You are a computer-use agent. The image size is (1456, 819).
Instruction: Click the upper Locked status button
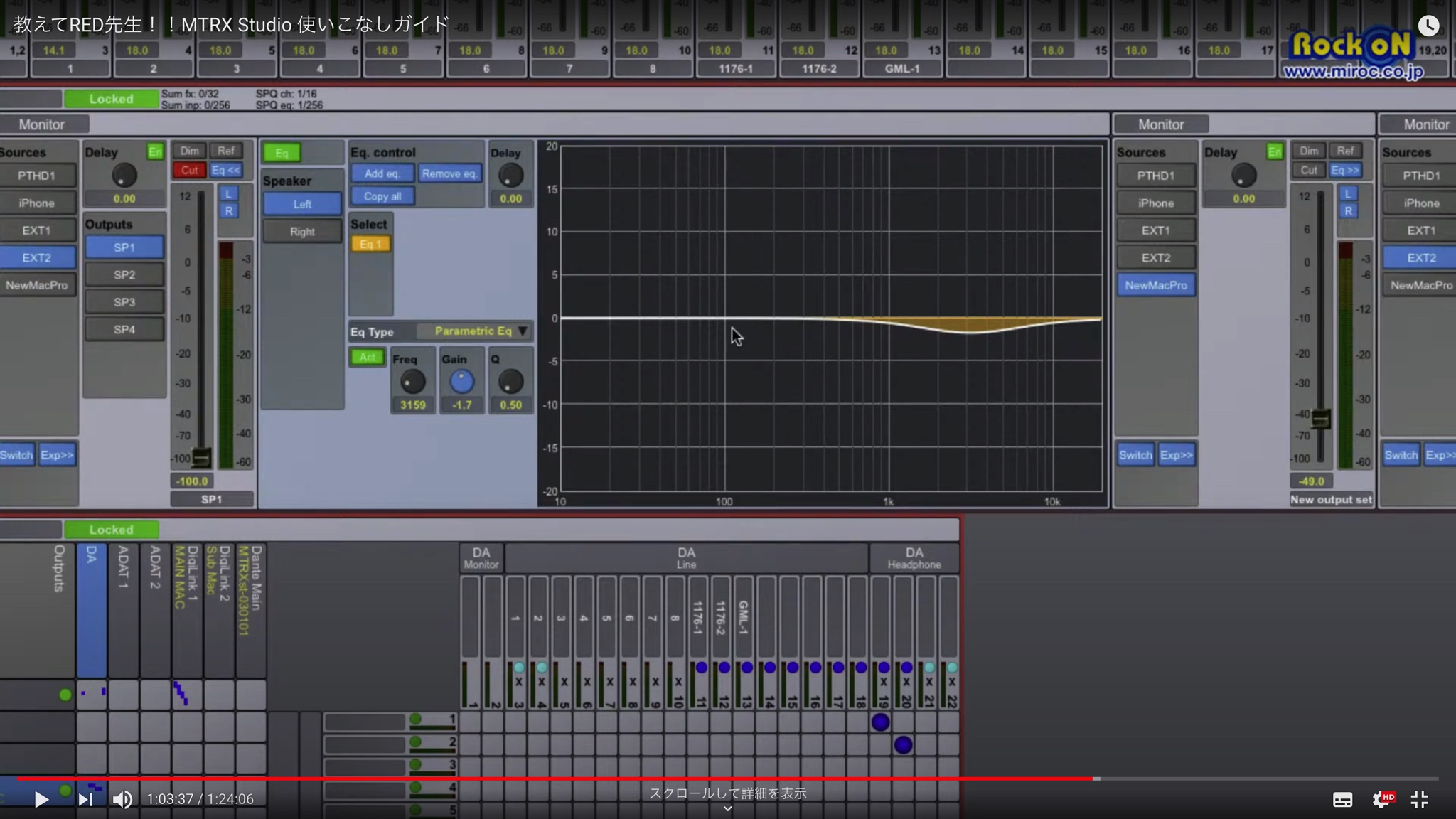pyautogui.click(x=111, y=99)
